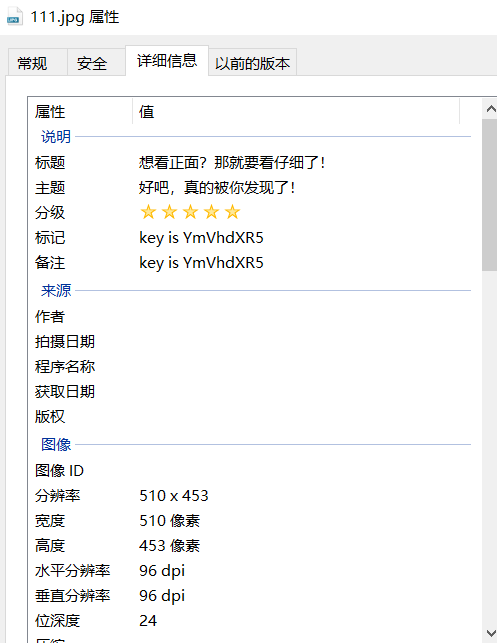Select the 分辨率 property label
The height and width of the screenshot is (643, 497).
coord(57,496)
